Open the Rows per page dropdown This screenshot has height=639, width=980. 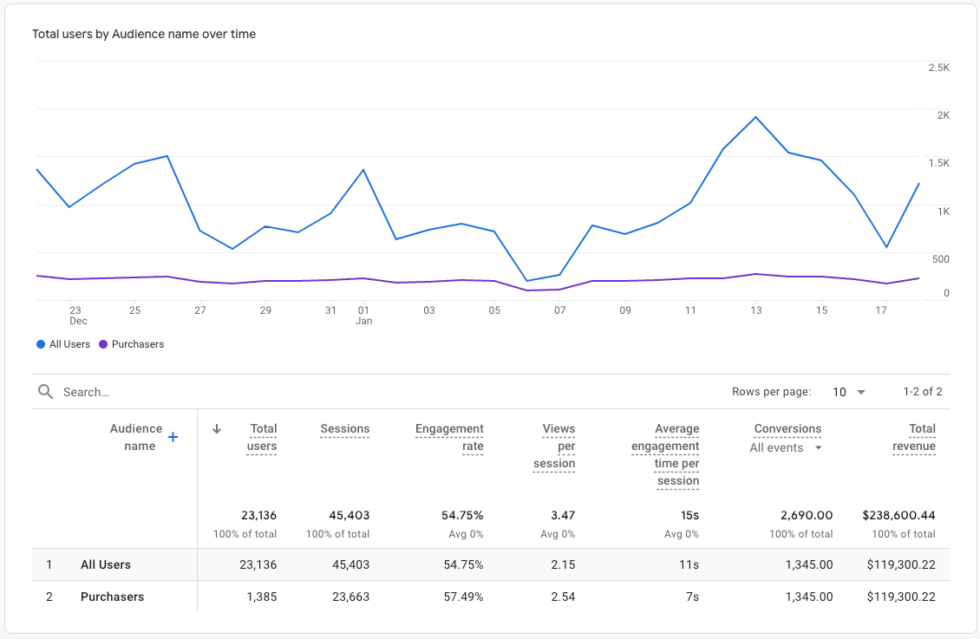pos(849,392)
